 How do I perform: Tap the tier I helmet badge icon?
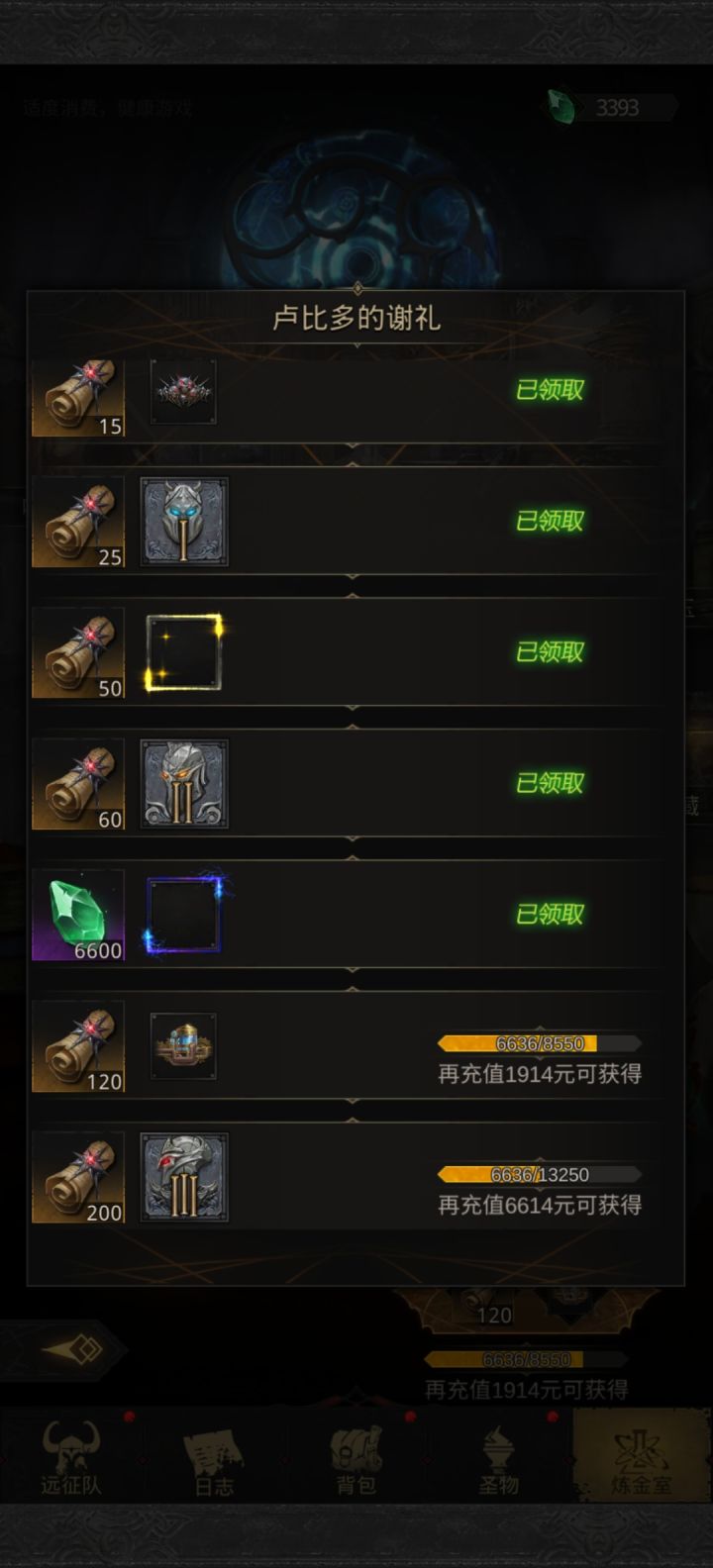[x=184, y=522]
